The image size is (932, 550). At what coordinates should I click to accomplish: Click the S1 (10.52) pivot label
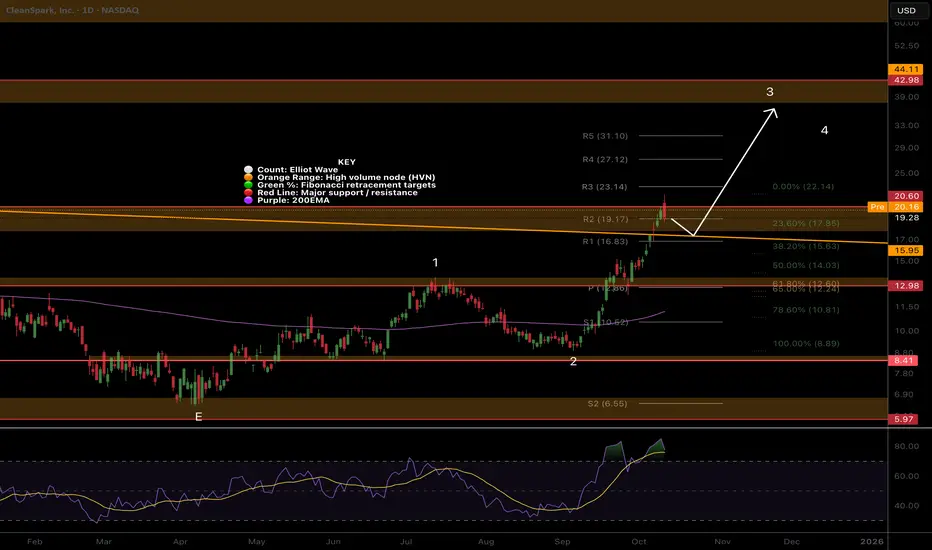(x=606, y=322)
